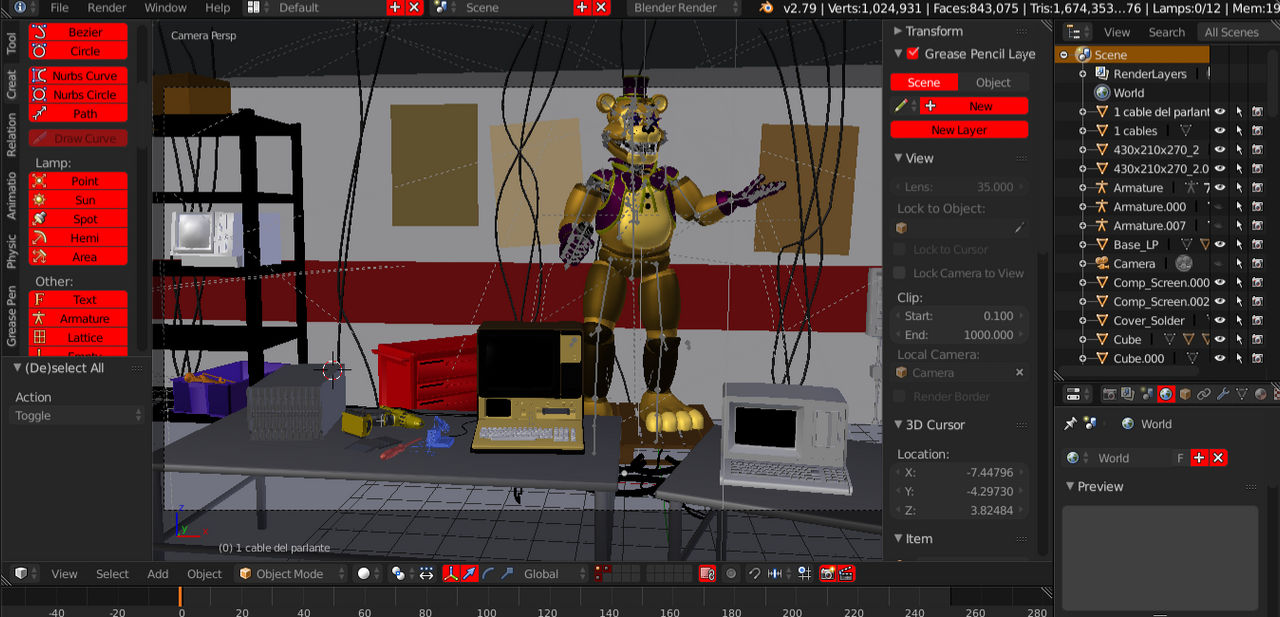The width and height of the screenshot is (1280, 617).
Task: Open the Render menu
Action: pos(107,8)
